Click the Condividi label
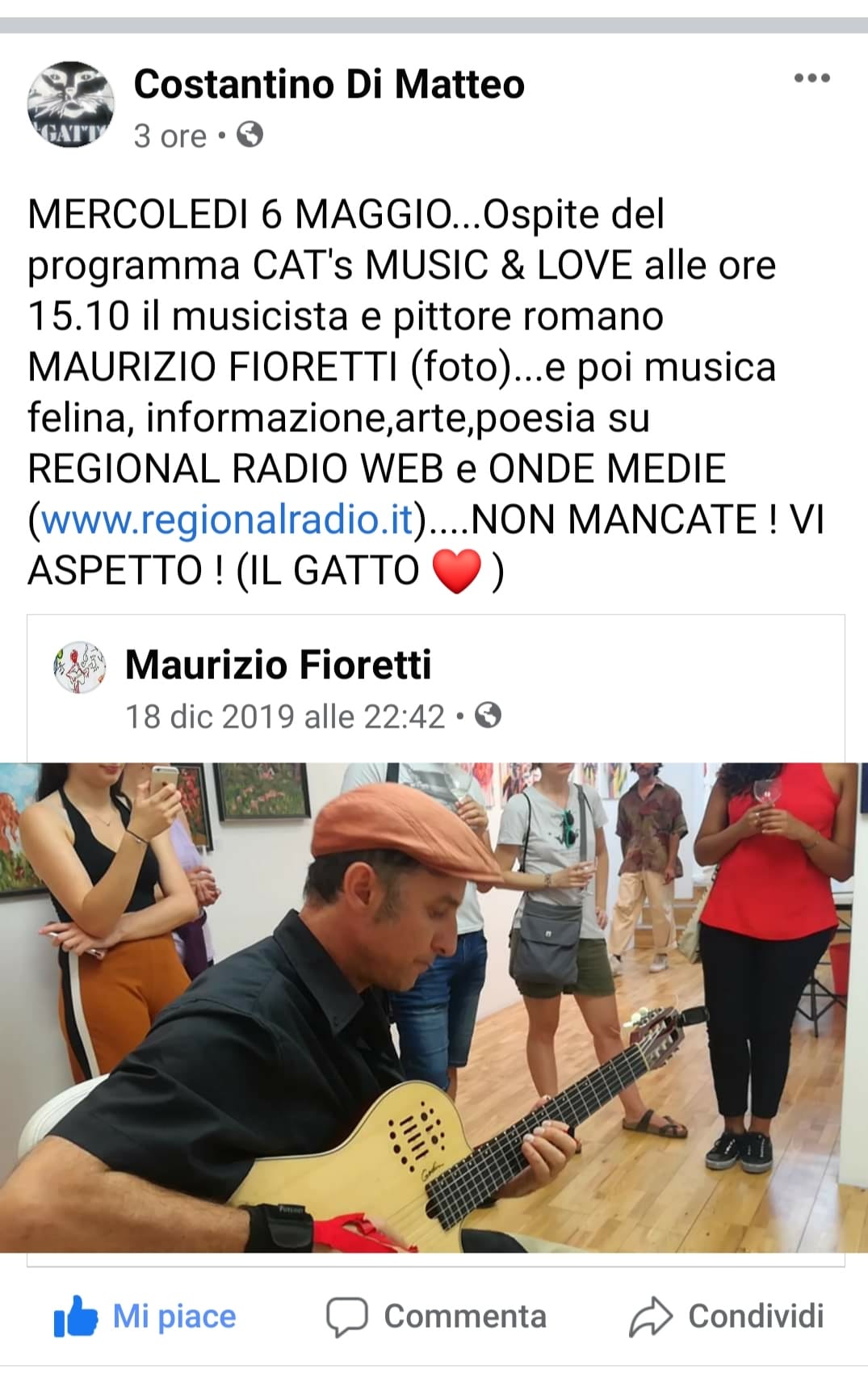The height and width of the screenshot is (1378, 868). pos(756,1316)
